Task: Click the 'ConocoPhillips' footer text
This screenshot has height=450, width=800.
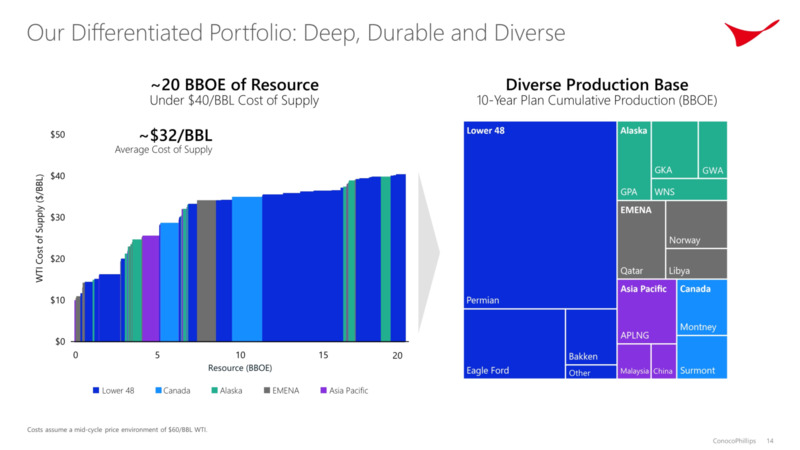Action: [x=734, y=440]
